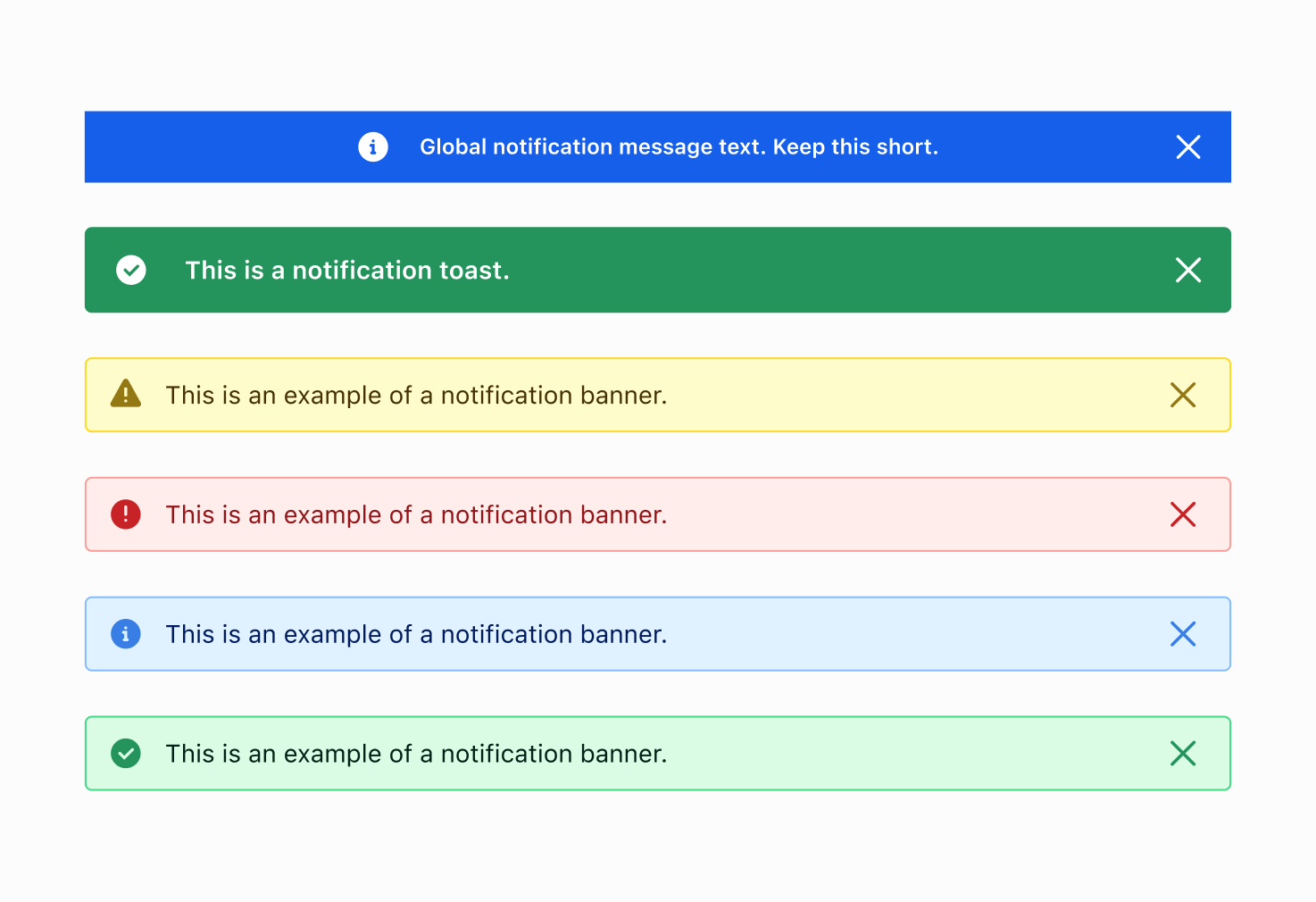Dismiss the light blue info banner
The height and width of the screenshot is (902, 1316).
(x=1183, y=634)
